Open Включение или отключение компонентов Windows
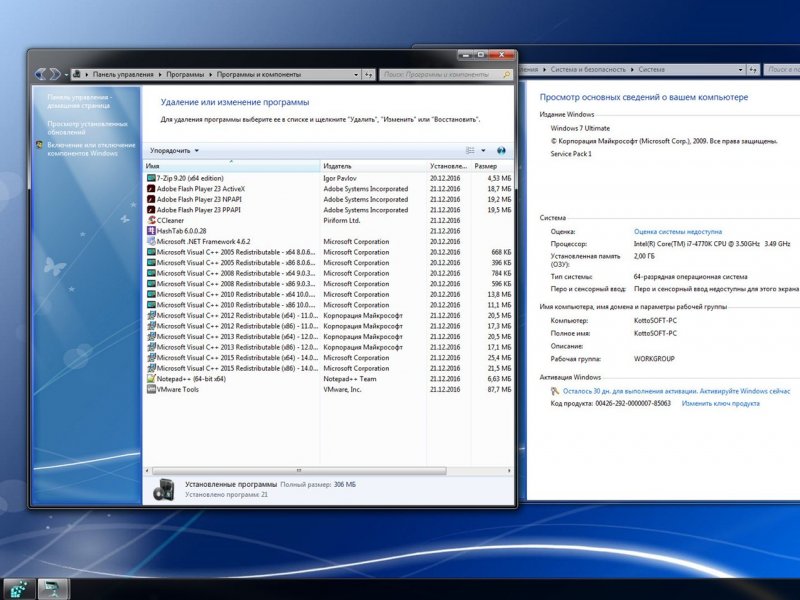The height and width of the screenshot is (600, 800). 91,149
